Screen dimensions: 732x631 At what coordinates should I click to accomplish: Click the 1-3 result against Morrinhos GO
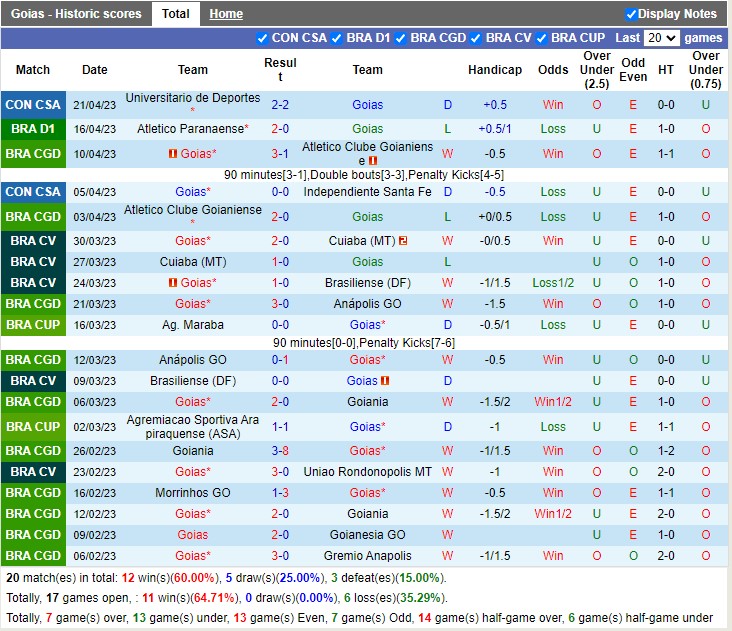[280, 493]
